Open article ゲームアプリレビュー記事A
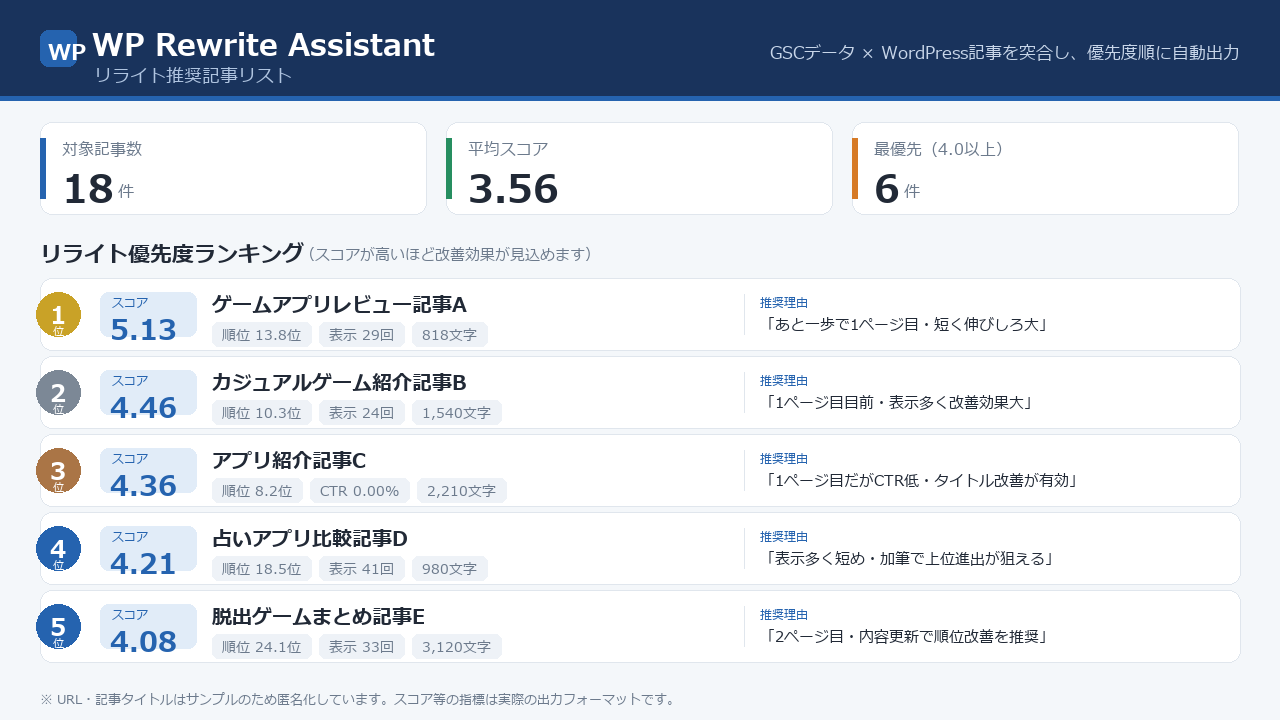 click(339, 304)
